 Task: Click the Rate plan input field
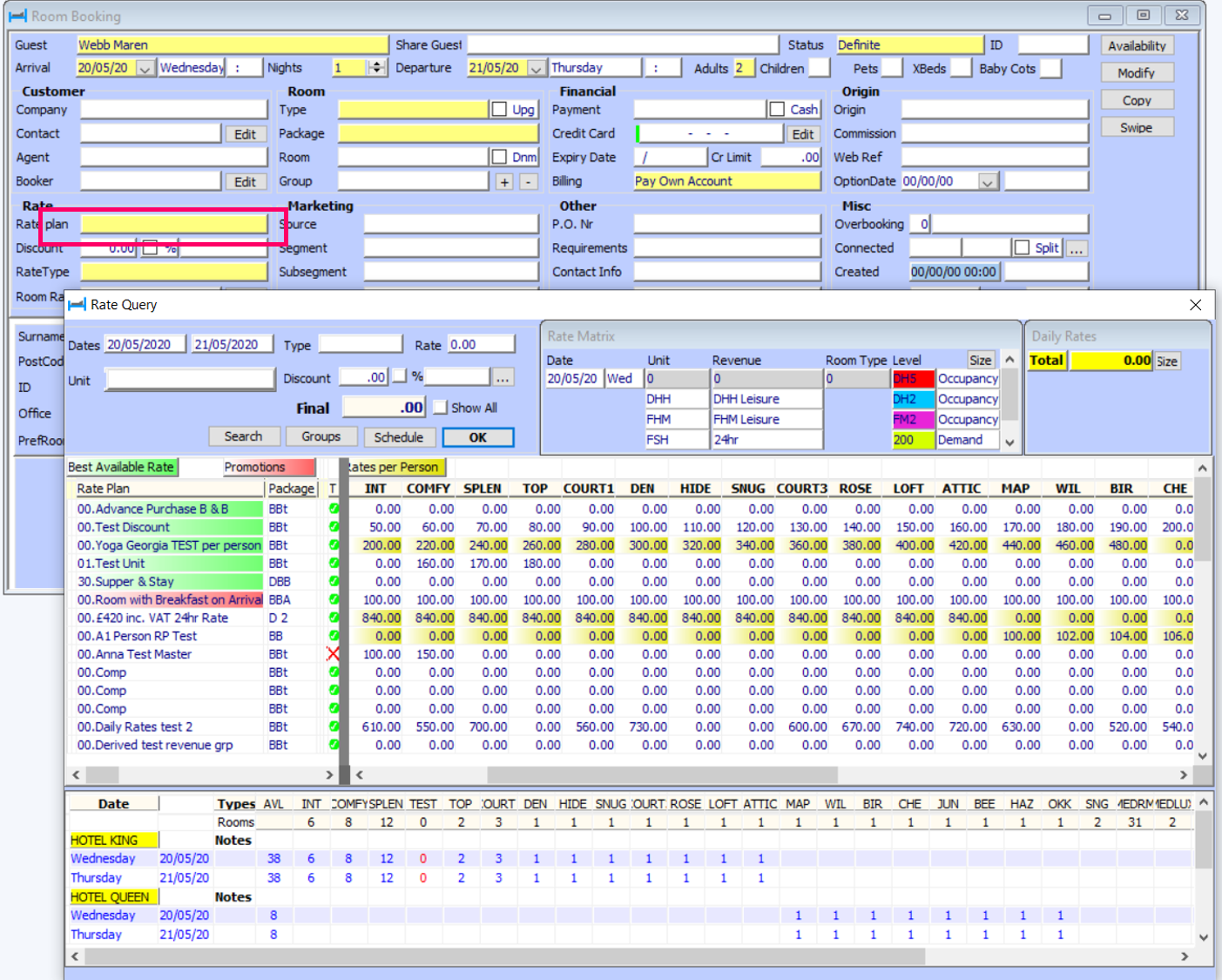(174, 225)
